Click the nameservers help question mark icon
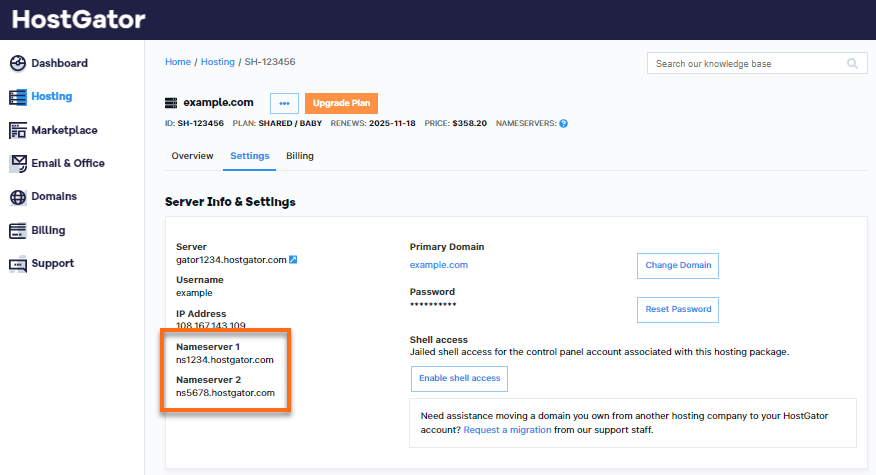This screenshot has width=876, height=475. pos(564,124)
